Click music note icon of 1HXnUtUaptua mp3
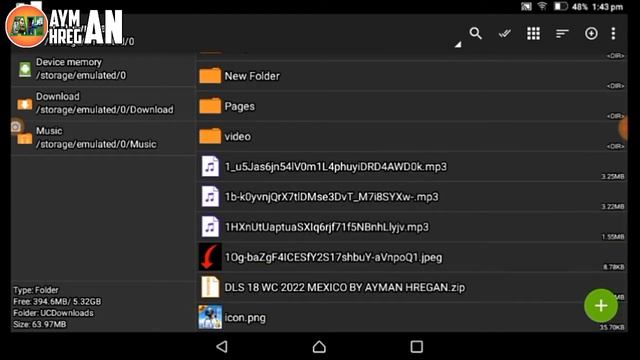The height and width of the screenshot is (360, 640). click(210, 227)
